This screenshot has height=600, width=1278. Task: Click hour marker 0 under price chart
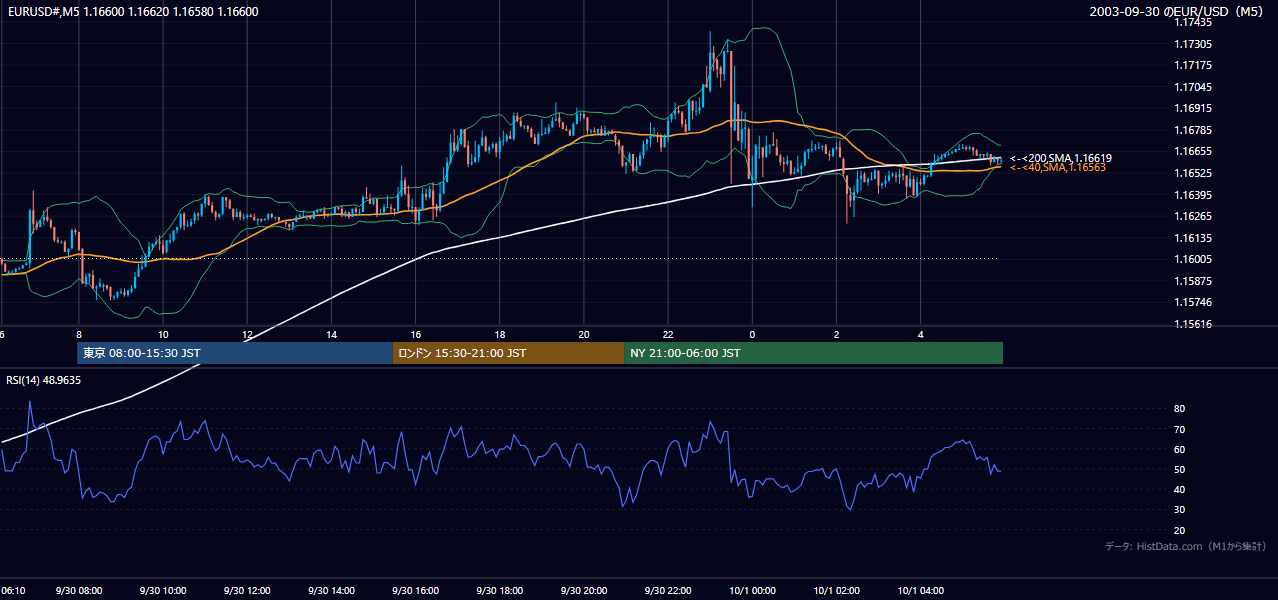point(751,334)
